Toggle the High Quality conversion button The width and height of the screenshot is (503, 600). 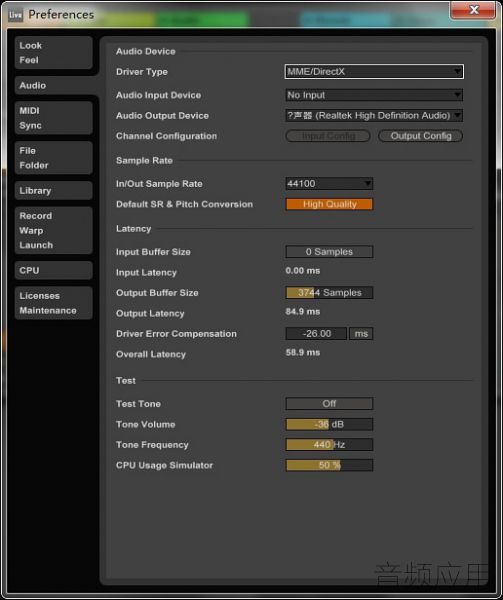[329, 204]
